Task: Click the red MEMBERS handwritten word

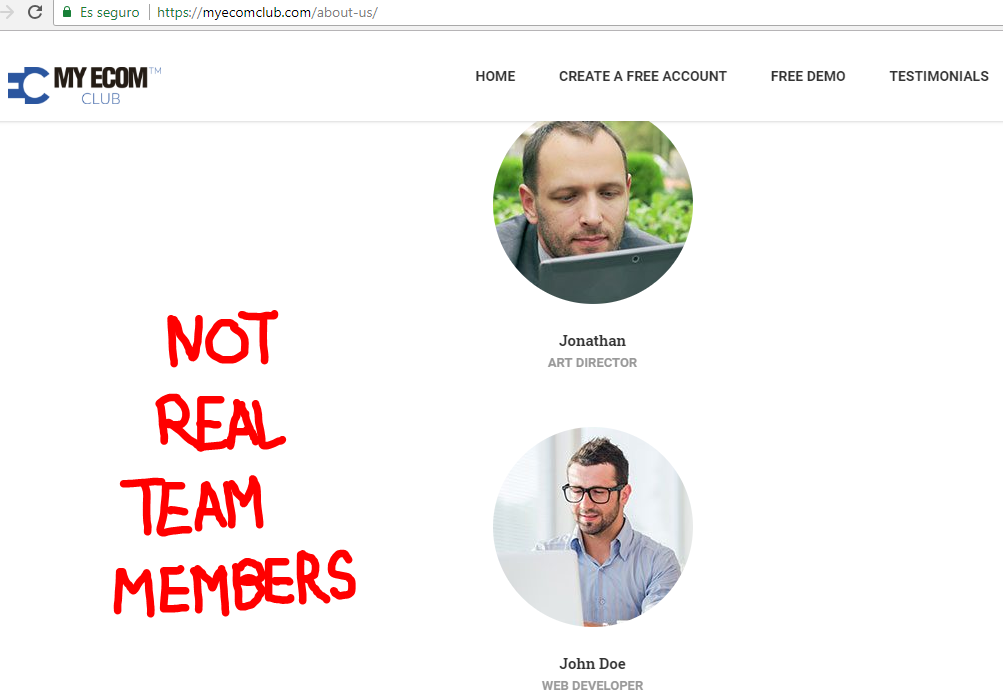Action: (234, 583)
